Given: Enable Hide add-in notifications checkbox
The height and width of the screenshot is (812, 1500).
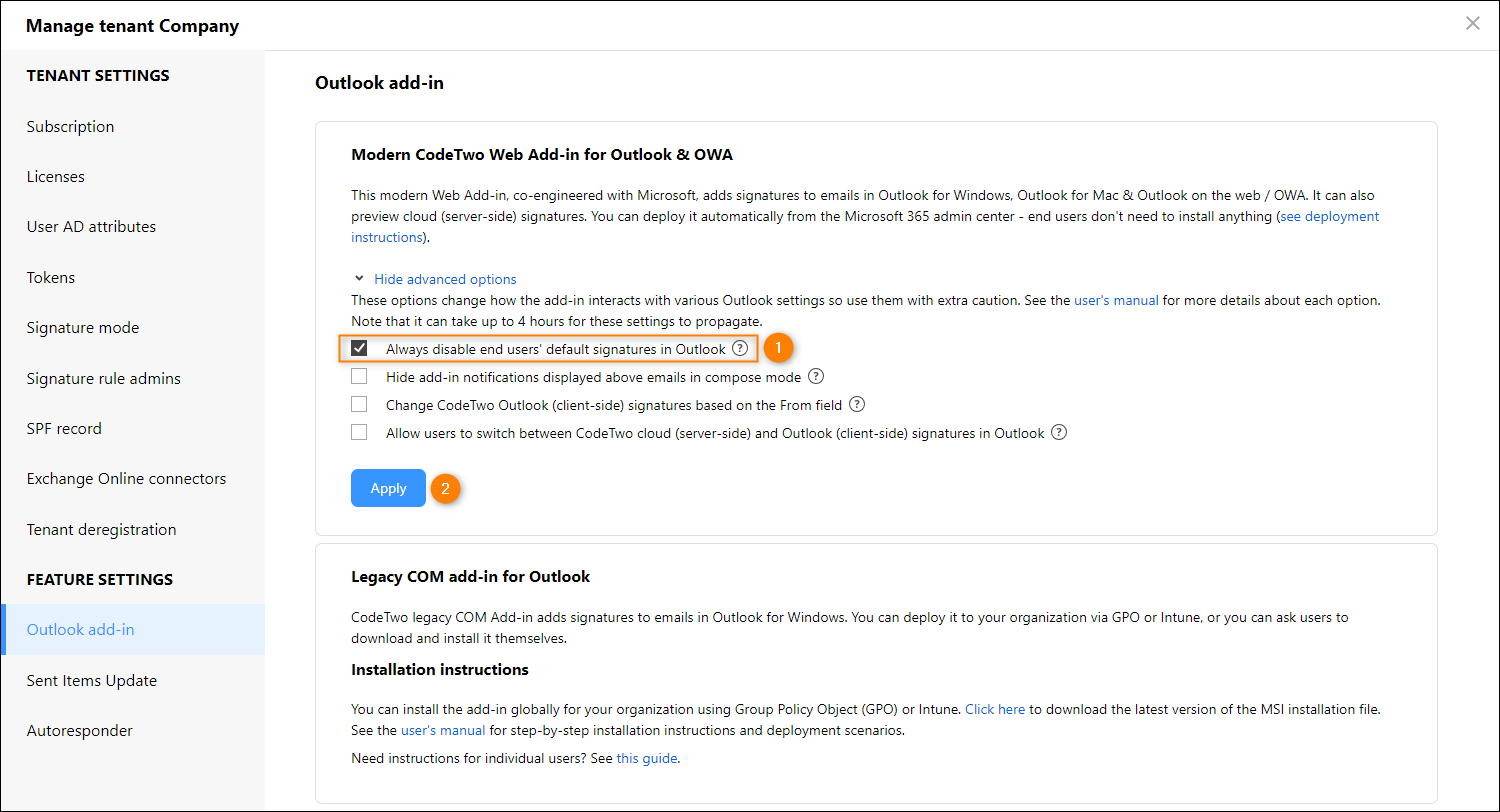Looking at the screenshot, I should click(x=359, y=377).
